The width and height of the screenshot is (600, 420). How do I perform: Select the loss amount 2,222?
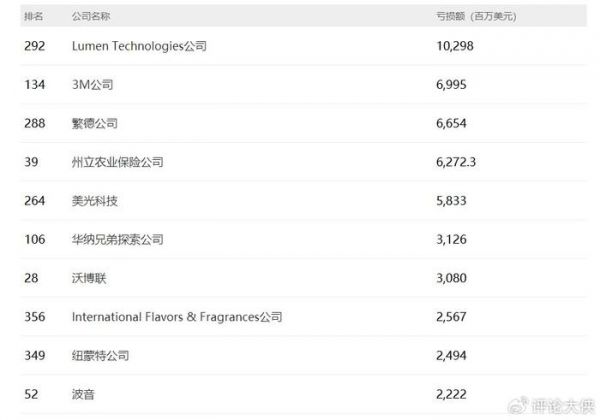click(450, 395)
